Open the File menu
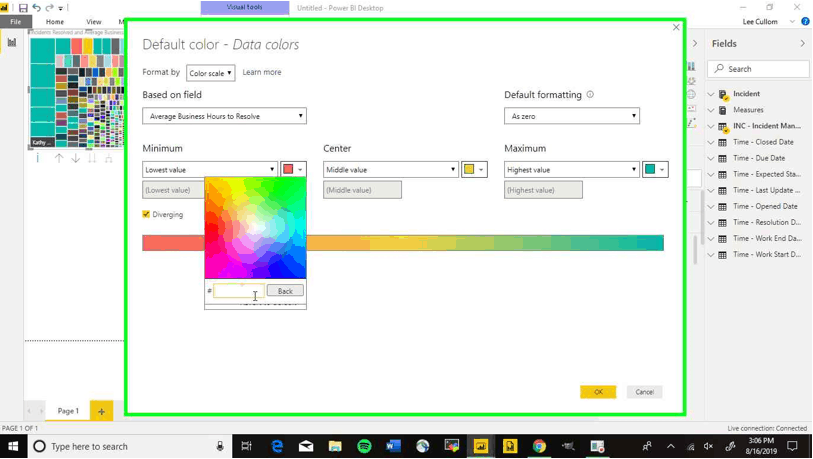This screenshot has height=459, width=813. pyautogui.click(x=16, y=22)
